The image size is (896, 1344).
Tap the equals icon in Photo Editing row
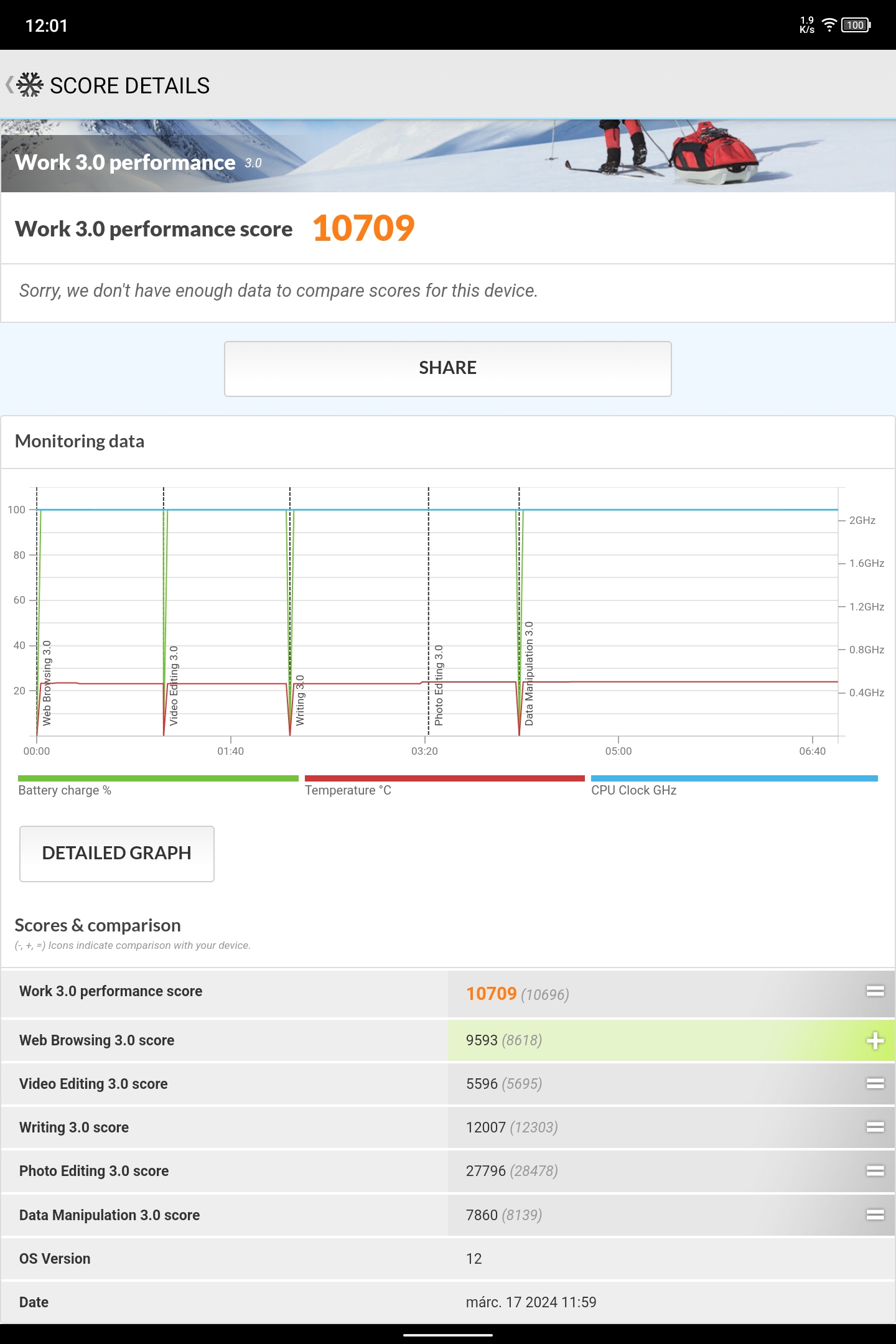875,1170
